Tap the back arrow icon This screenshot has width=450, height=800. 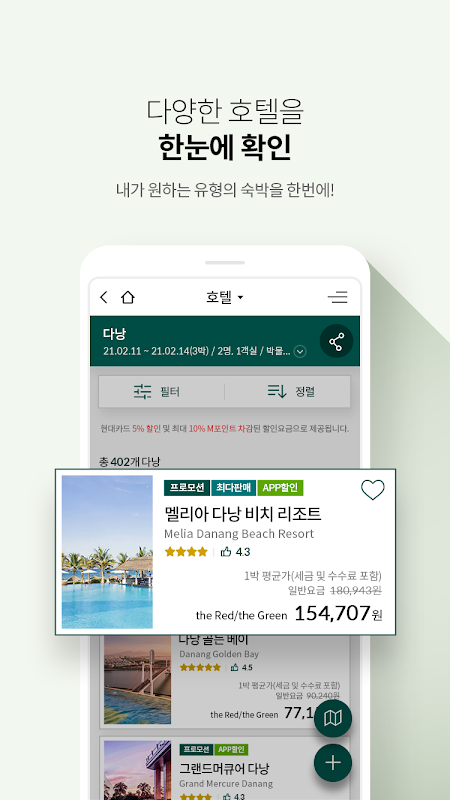tap(104, 297)
